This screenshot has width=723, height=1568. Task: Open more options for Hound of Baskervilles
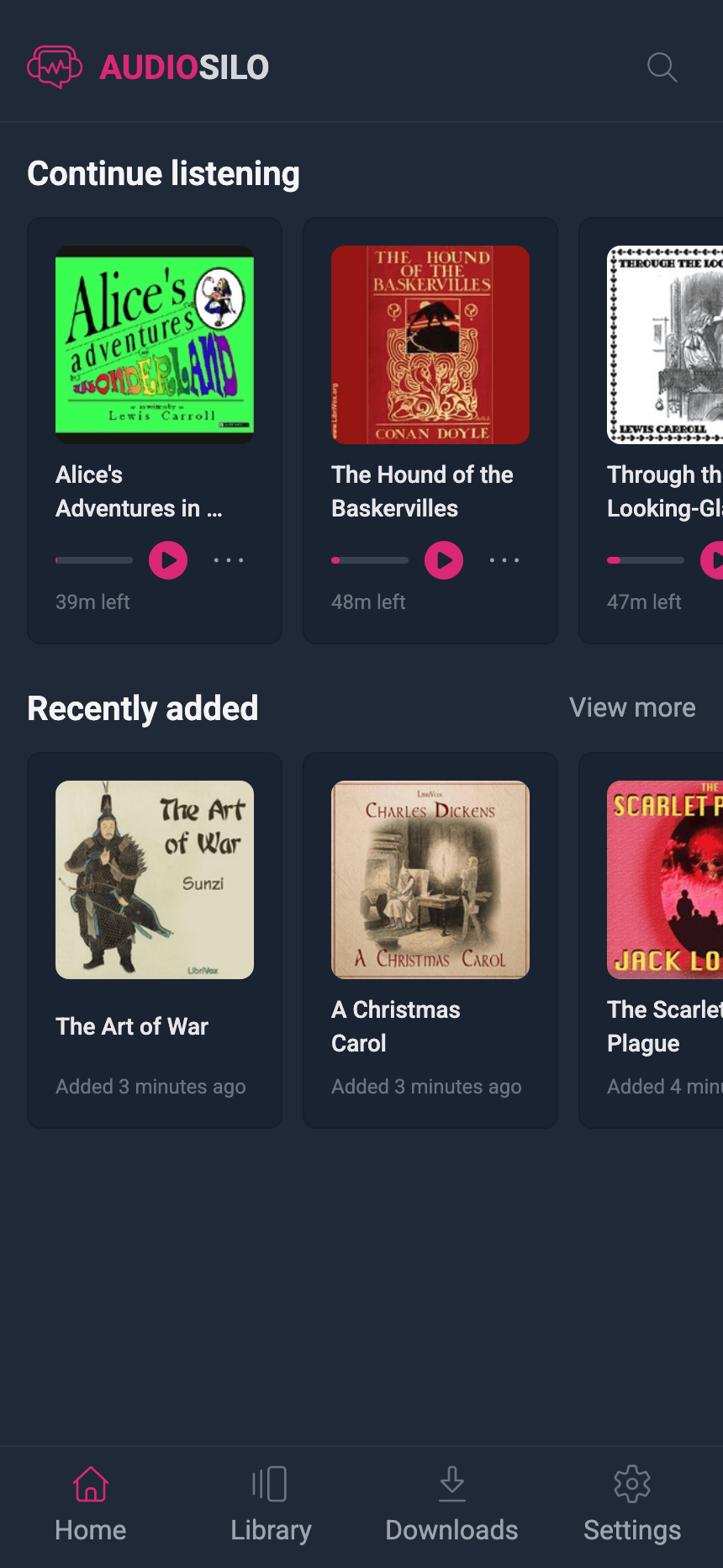[x=504, y=560]
